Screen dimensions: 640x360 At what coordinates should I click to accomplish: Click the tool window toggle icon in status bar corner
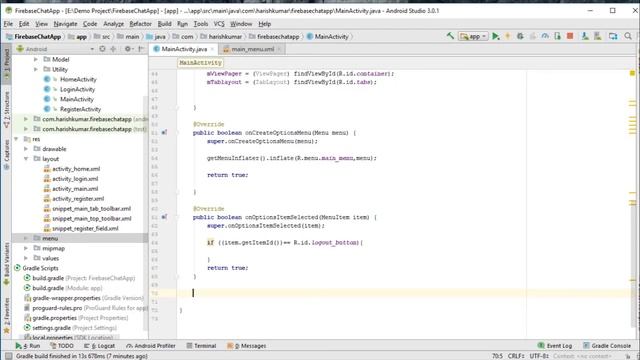coord(8,356)
